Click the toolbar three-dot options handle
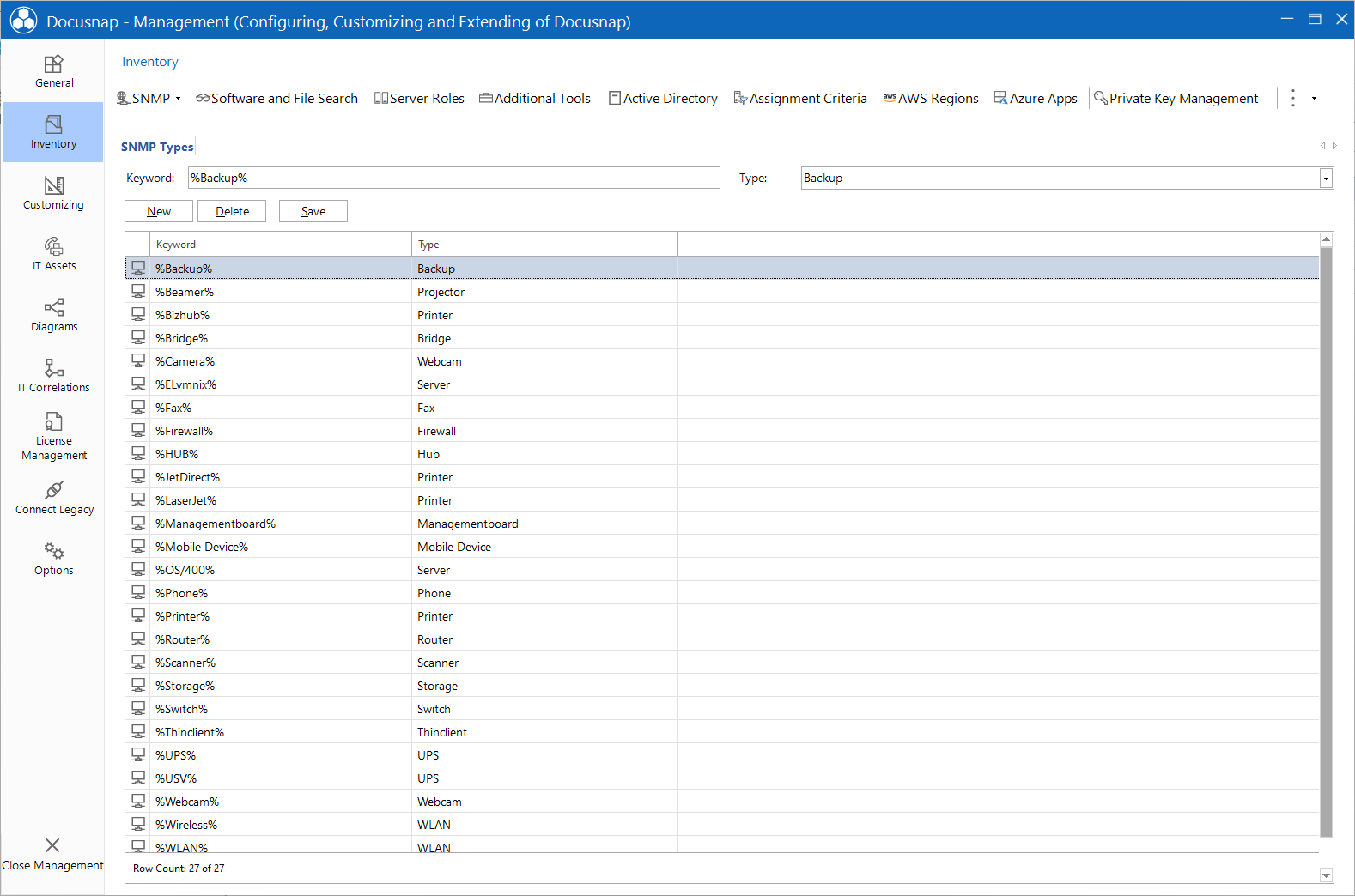 [x=1293, y=99]
